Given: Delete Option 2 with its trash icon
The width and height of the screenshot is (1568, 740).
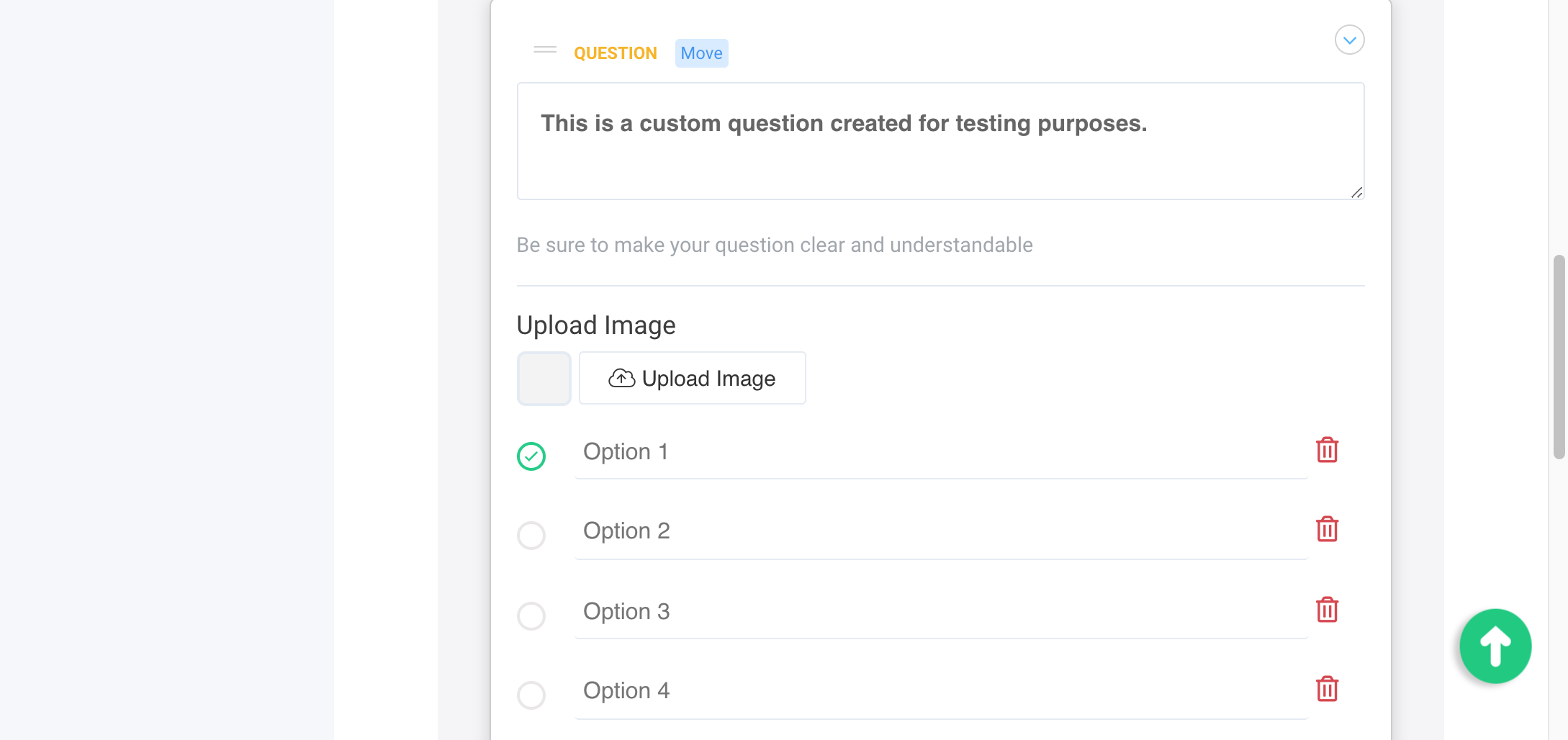Looking at the screenshot, I should coord(1327,530).
